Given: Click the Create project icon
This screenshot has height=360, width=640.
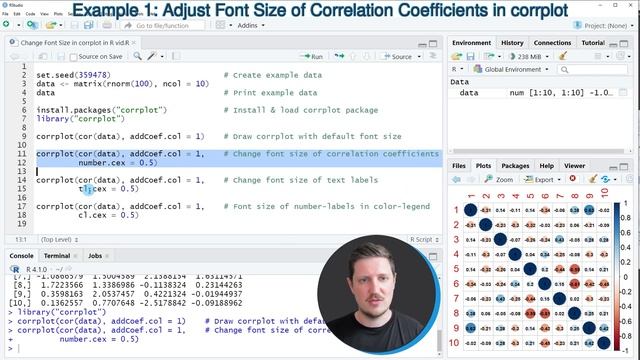Looking at the screenshot, I should pos(32,25).
